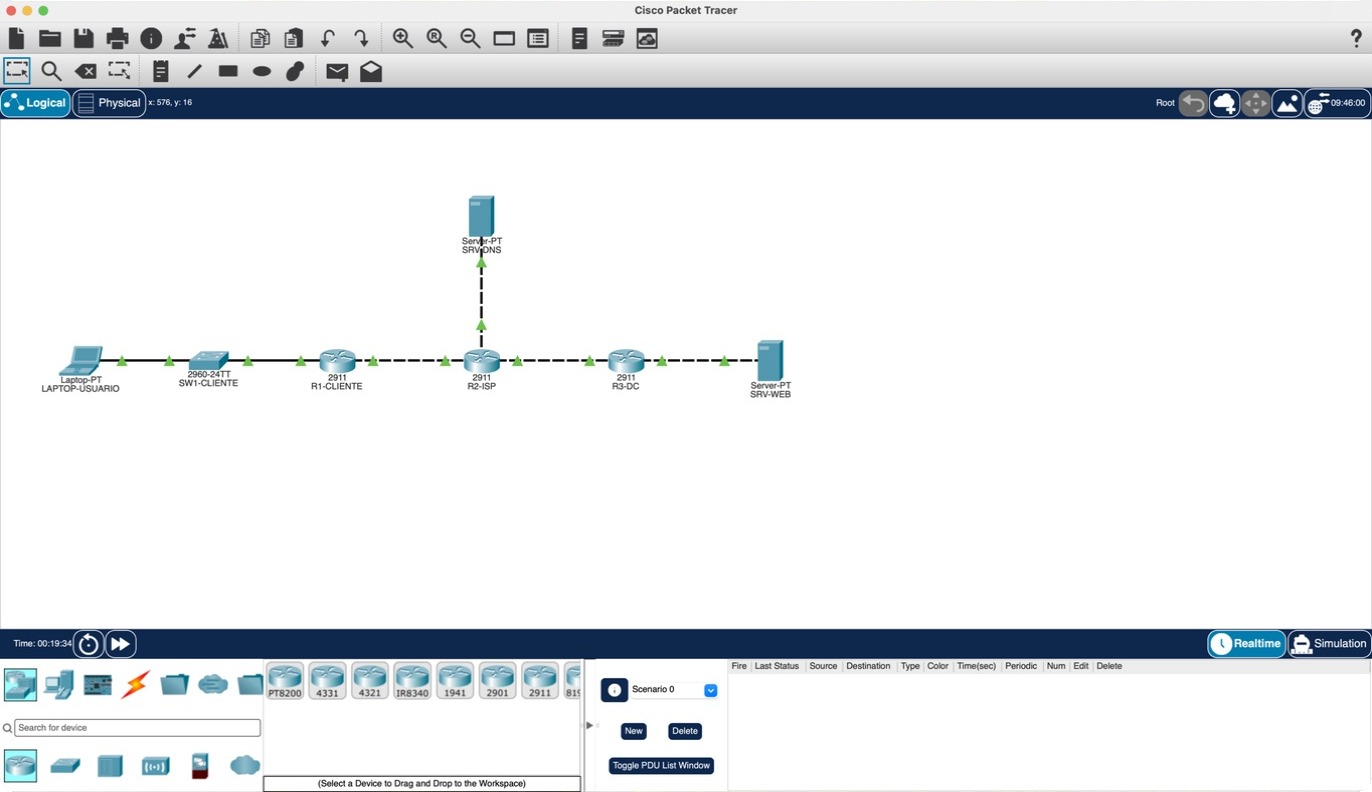Choose the Inspect magnifier tool

point(51,71)
